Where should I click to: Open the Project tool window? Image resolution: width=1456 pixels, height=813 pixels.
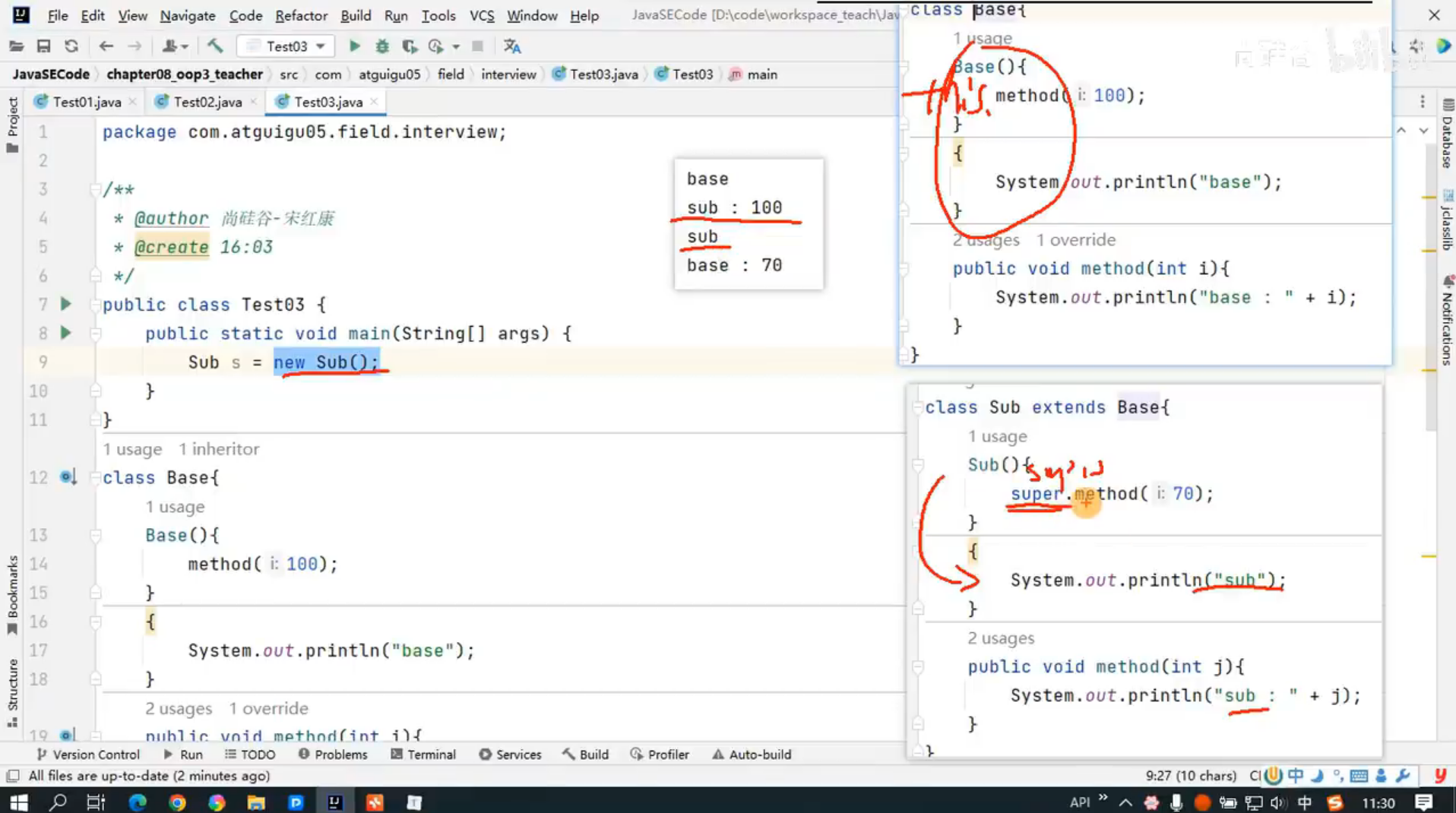coord(12,125)
